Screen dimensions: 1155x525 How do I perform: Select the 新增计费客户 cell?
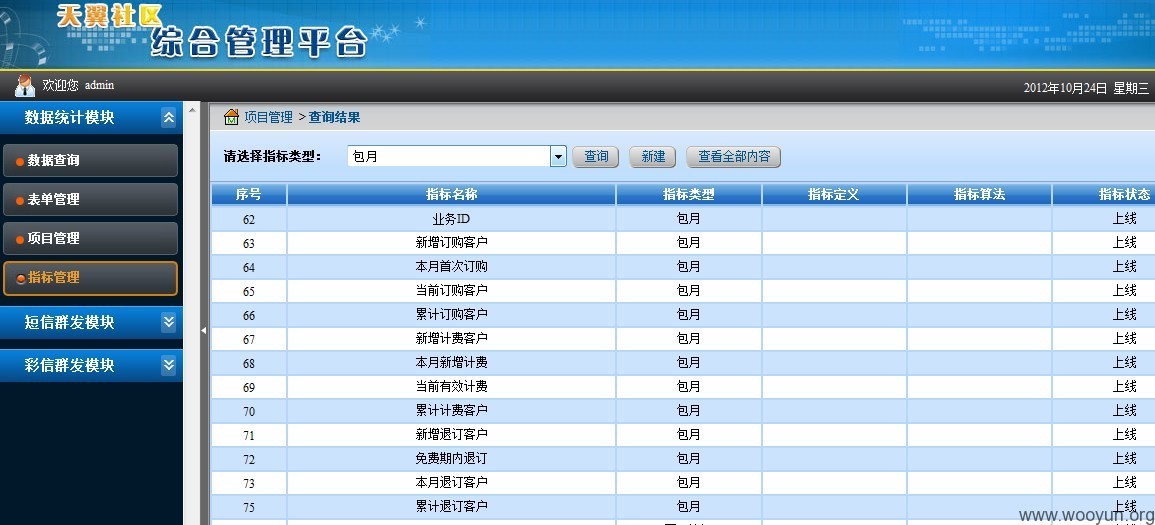click(452, 339)
